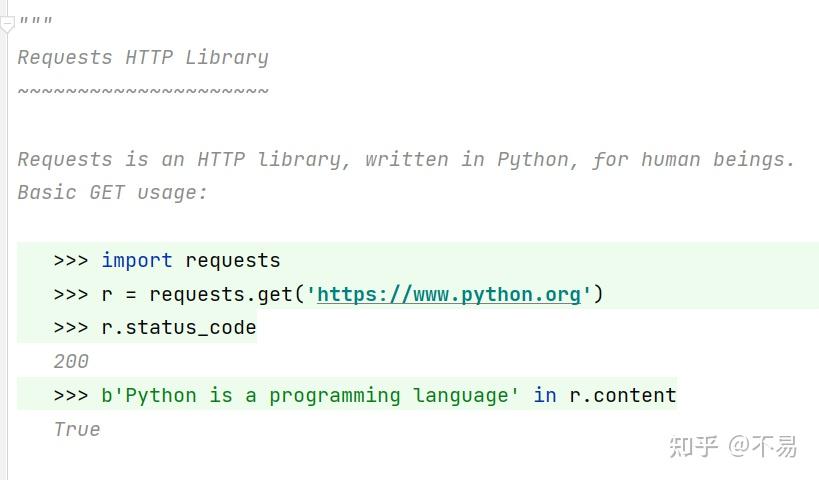The width and height of the screenshot is (819, 480).
Task: Click the True output value
Action: tap(77, 430)
